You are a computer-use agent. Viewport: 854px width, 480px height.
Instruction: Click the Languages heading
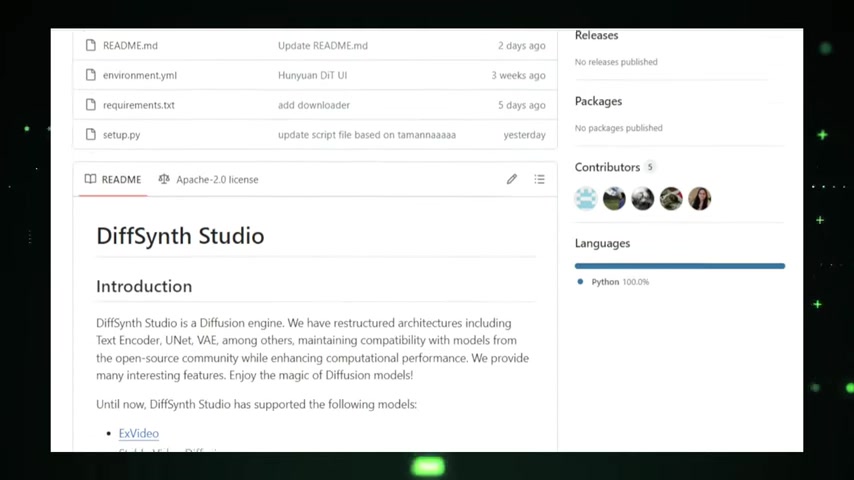602,244
